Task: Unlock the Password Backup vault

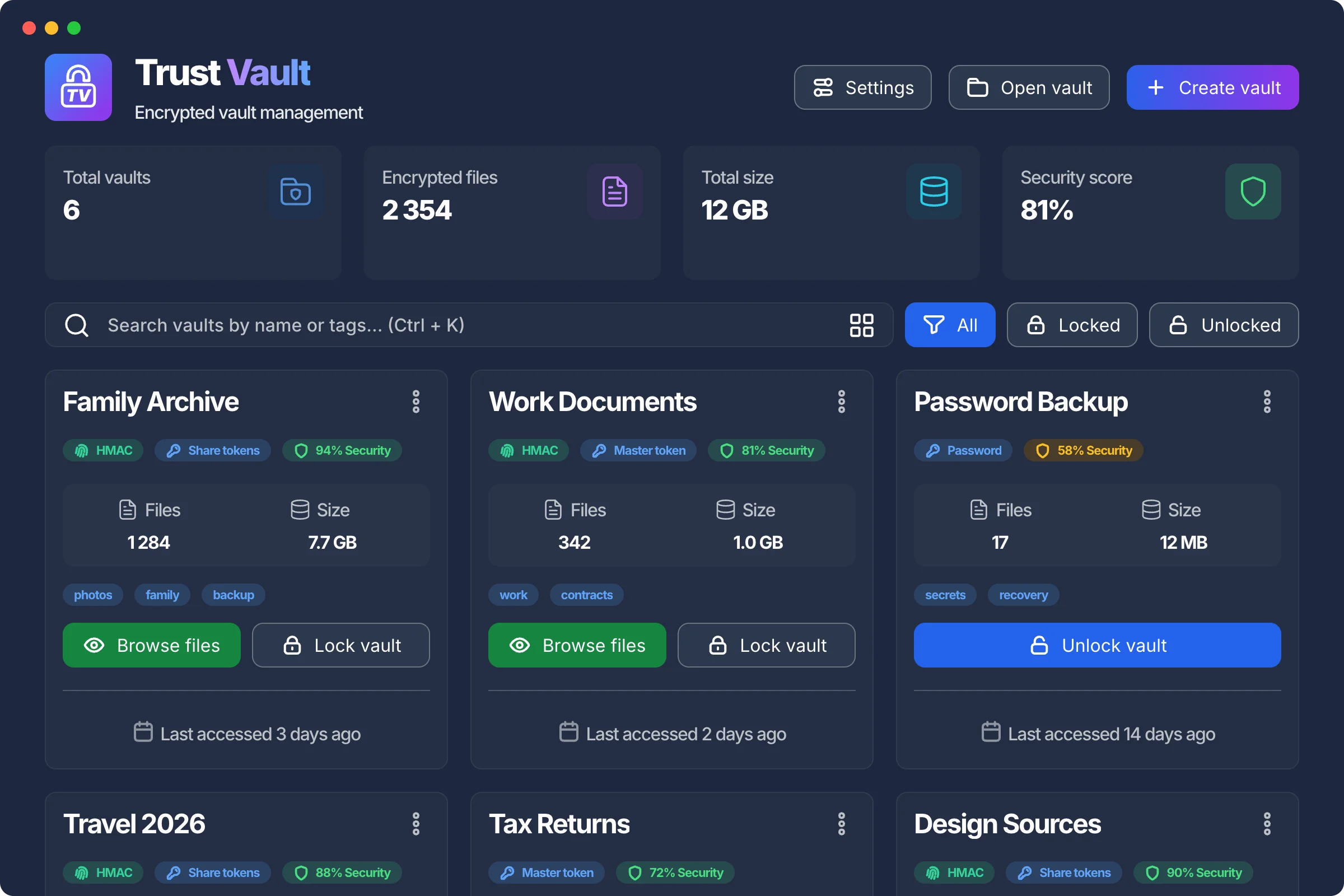Action: click(1097, 646)
